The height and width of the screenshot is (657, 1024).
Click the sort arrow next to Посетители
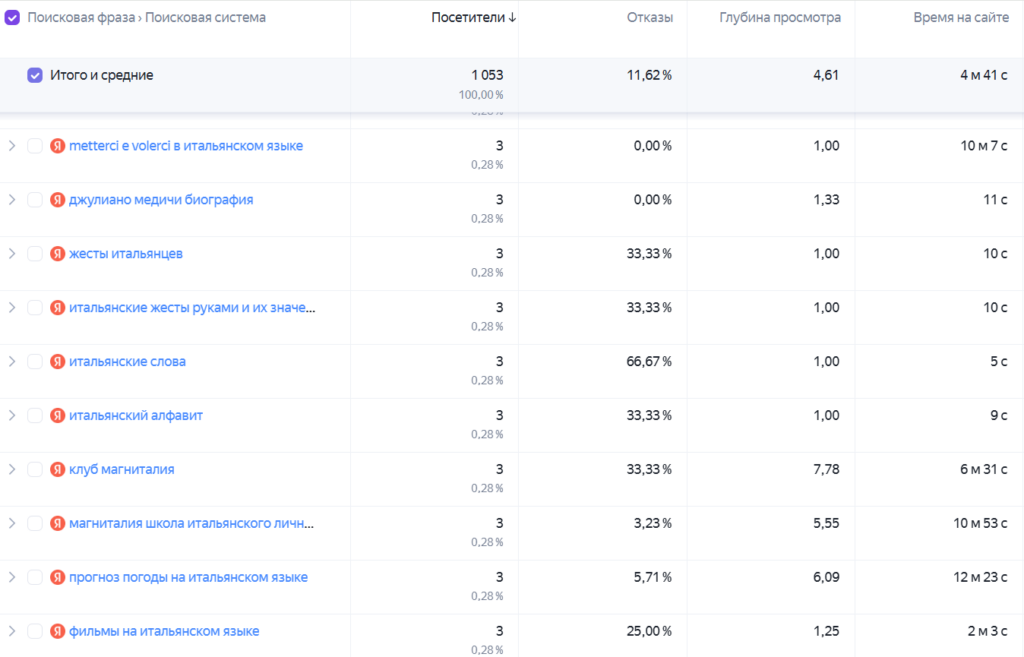tap(513, 18)
